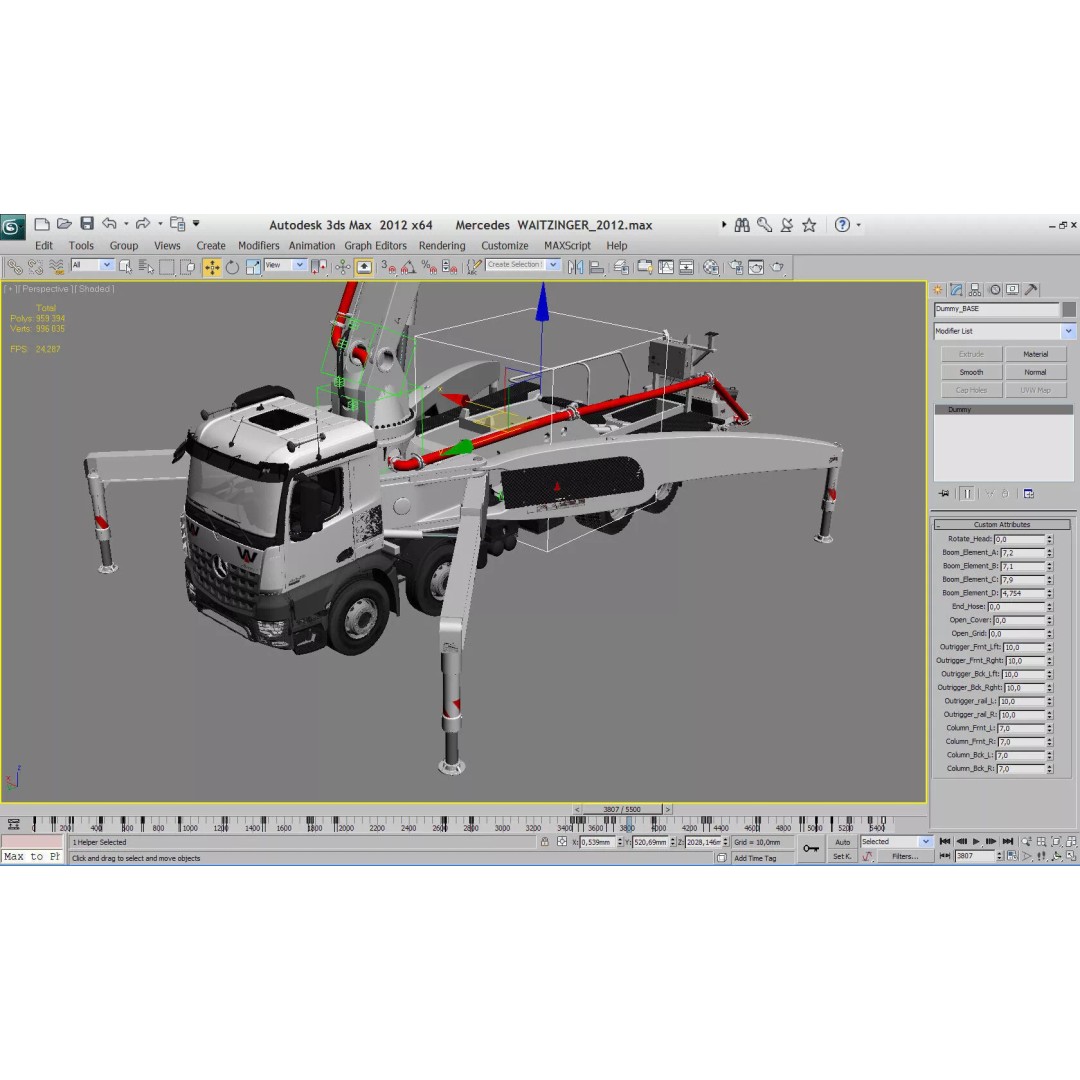The image size is (1080, 1080).
Task: Click the object color swatch beside Dummy_BASE
Action: 1068,309
